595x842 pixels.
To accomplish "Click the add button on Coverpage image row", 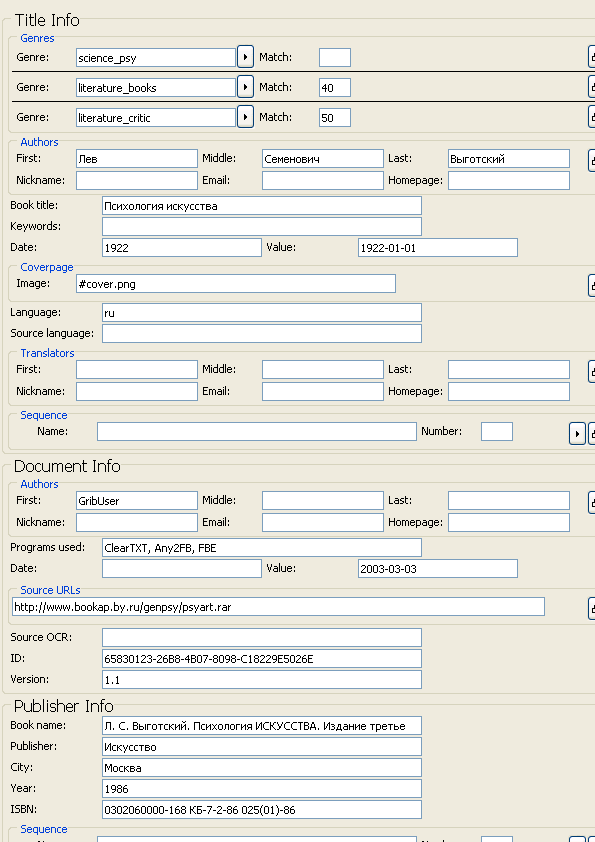I will pyautogui.click(x=592, y=285).
